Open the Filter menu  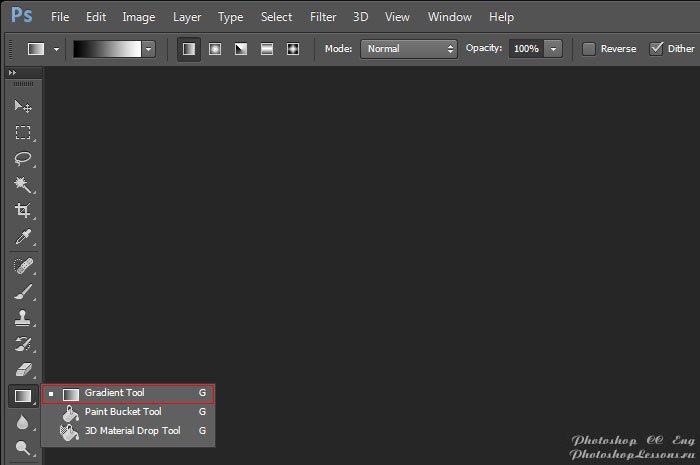tap(323, 17)
